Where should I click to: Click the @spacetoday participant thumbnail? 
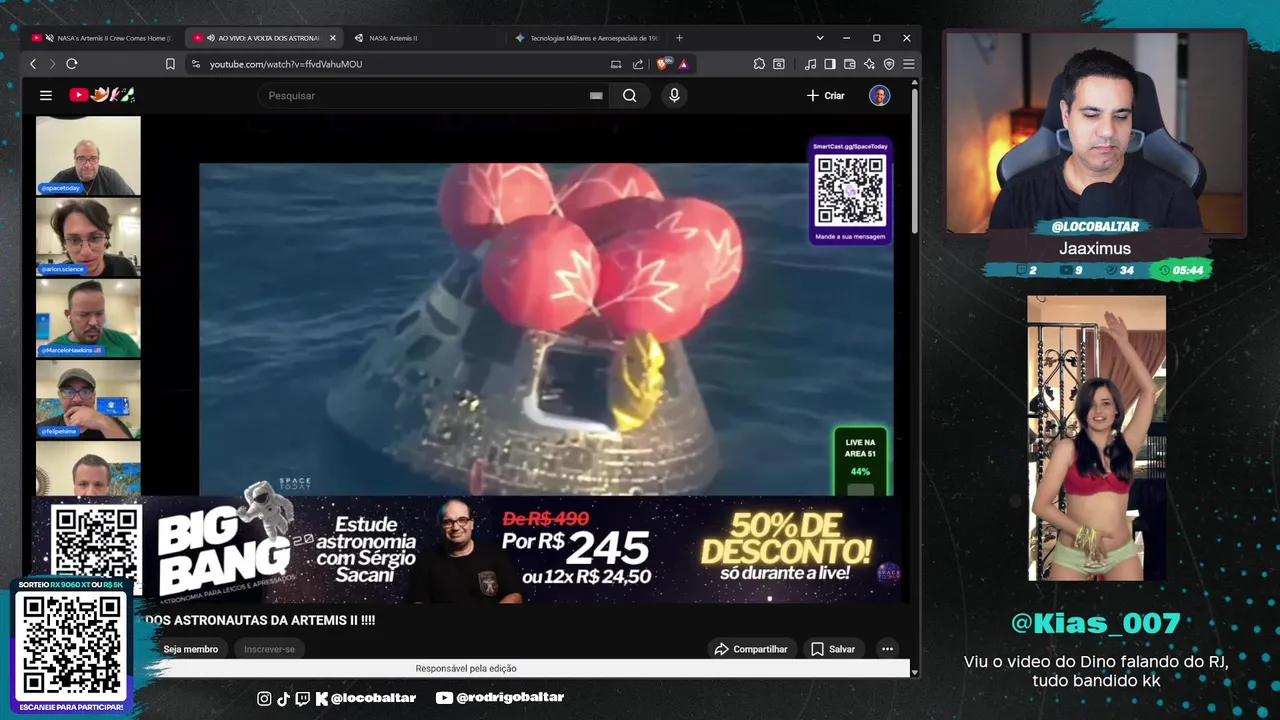pyautogui.click(x=88, y=155)
